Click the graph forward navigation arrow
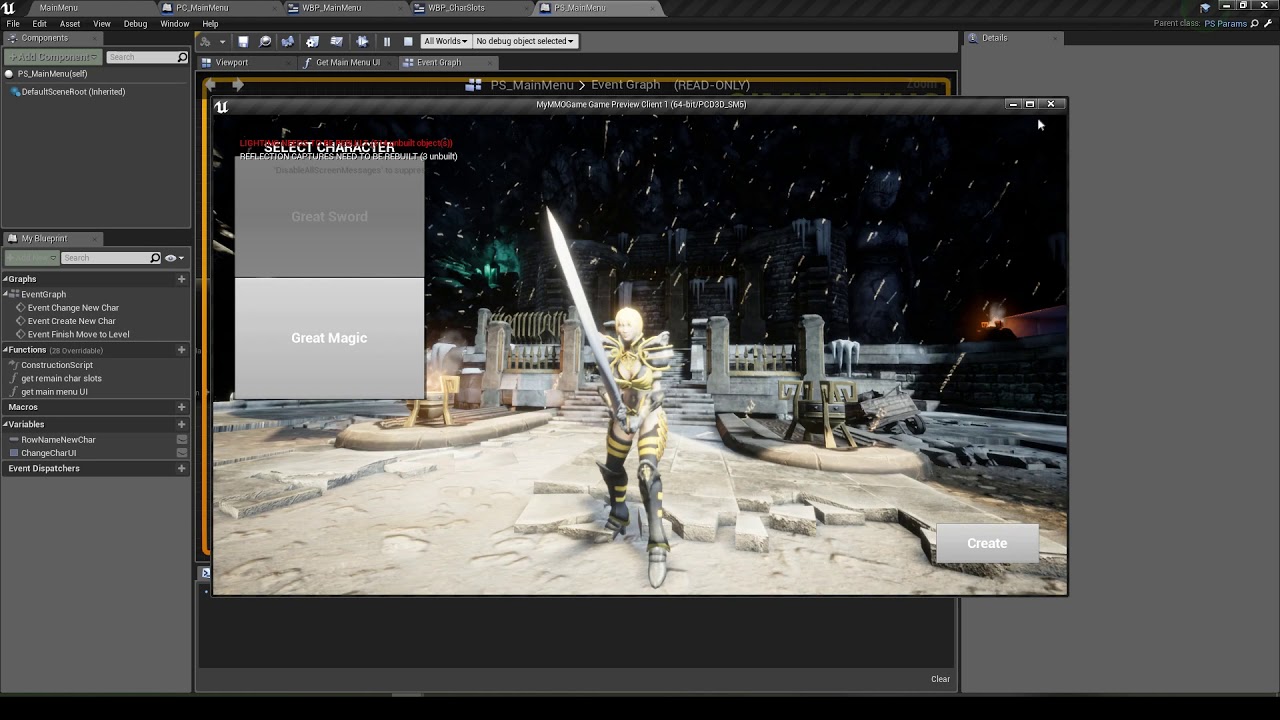This screenshot has width=1280, height=720. tap(238, 85)
